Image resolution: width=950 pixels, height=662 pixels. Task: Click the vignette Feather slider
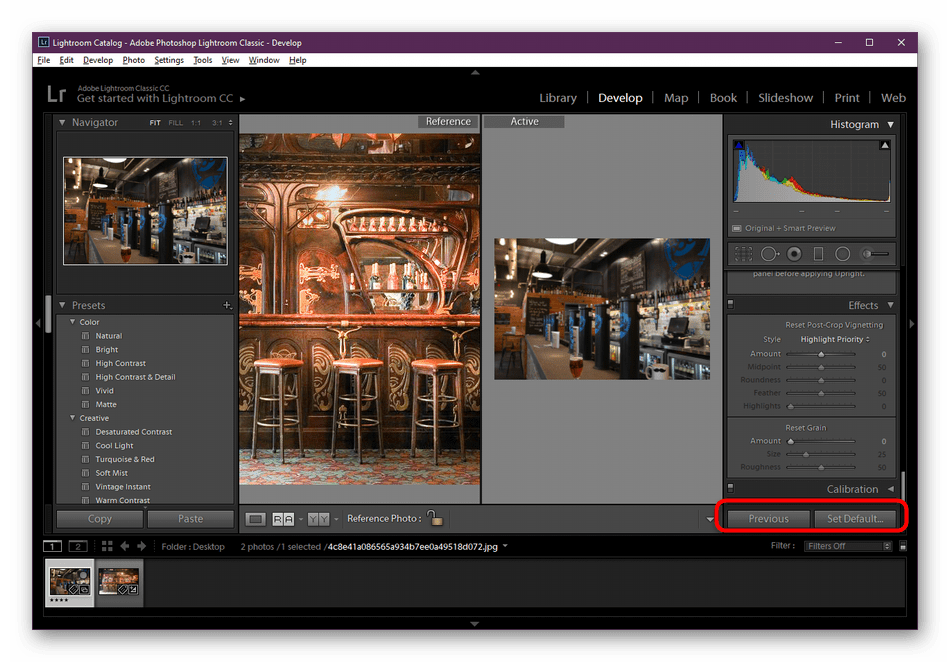pyautogui.click(x=821, y=394)
